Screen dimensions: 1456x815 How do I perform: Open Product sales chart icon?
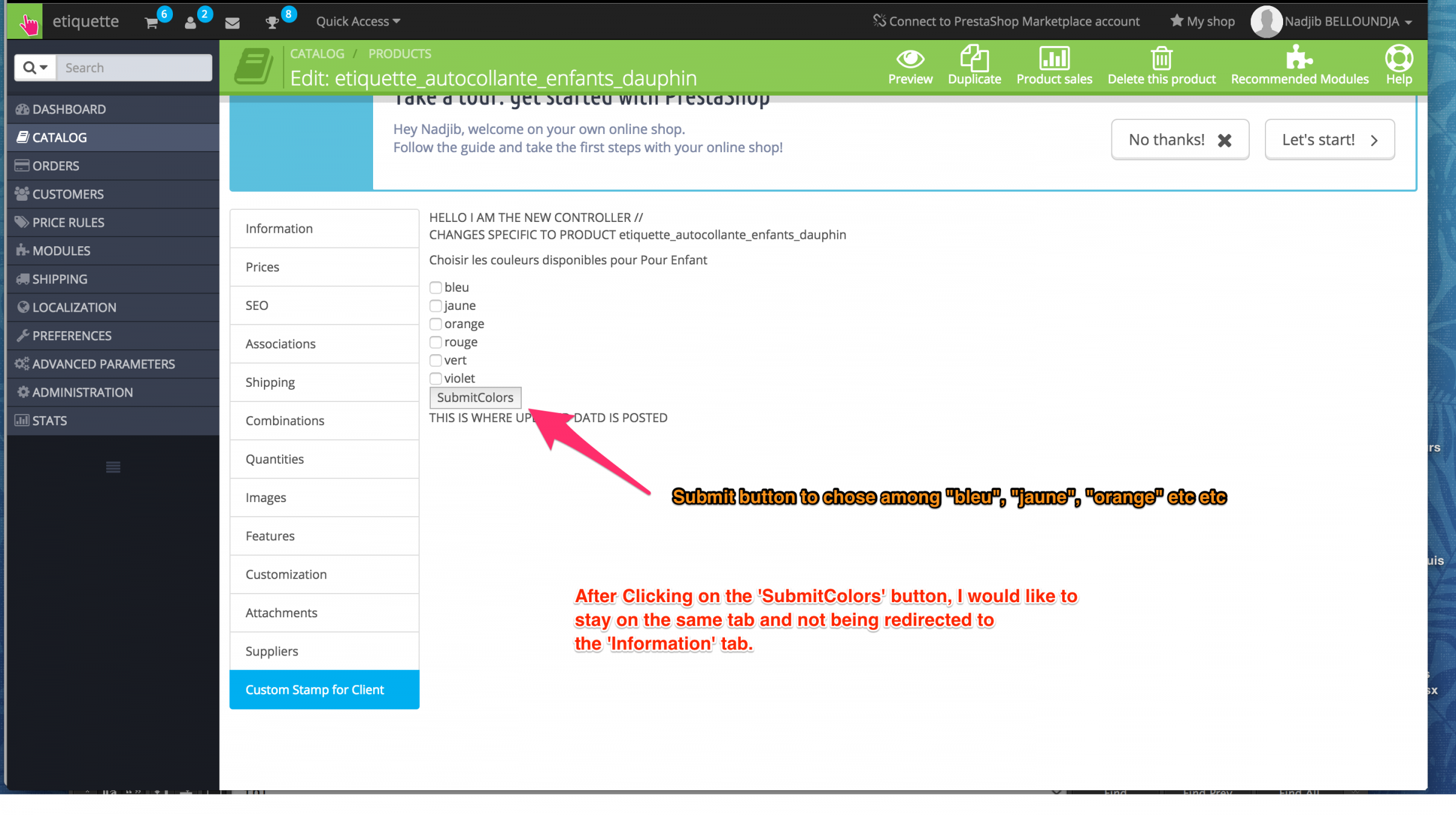point(1054,59)
